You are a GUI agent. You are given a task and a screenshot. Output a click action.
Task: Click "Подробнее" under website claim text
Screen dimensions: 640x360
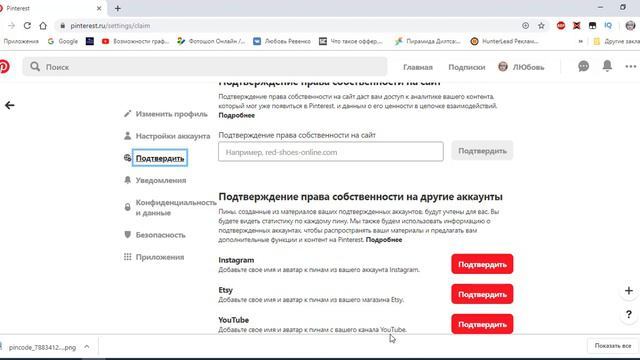[x=236, y=116]
